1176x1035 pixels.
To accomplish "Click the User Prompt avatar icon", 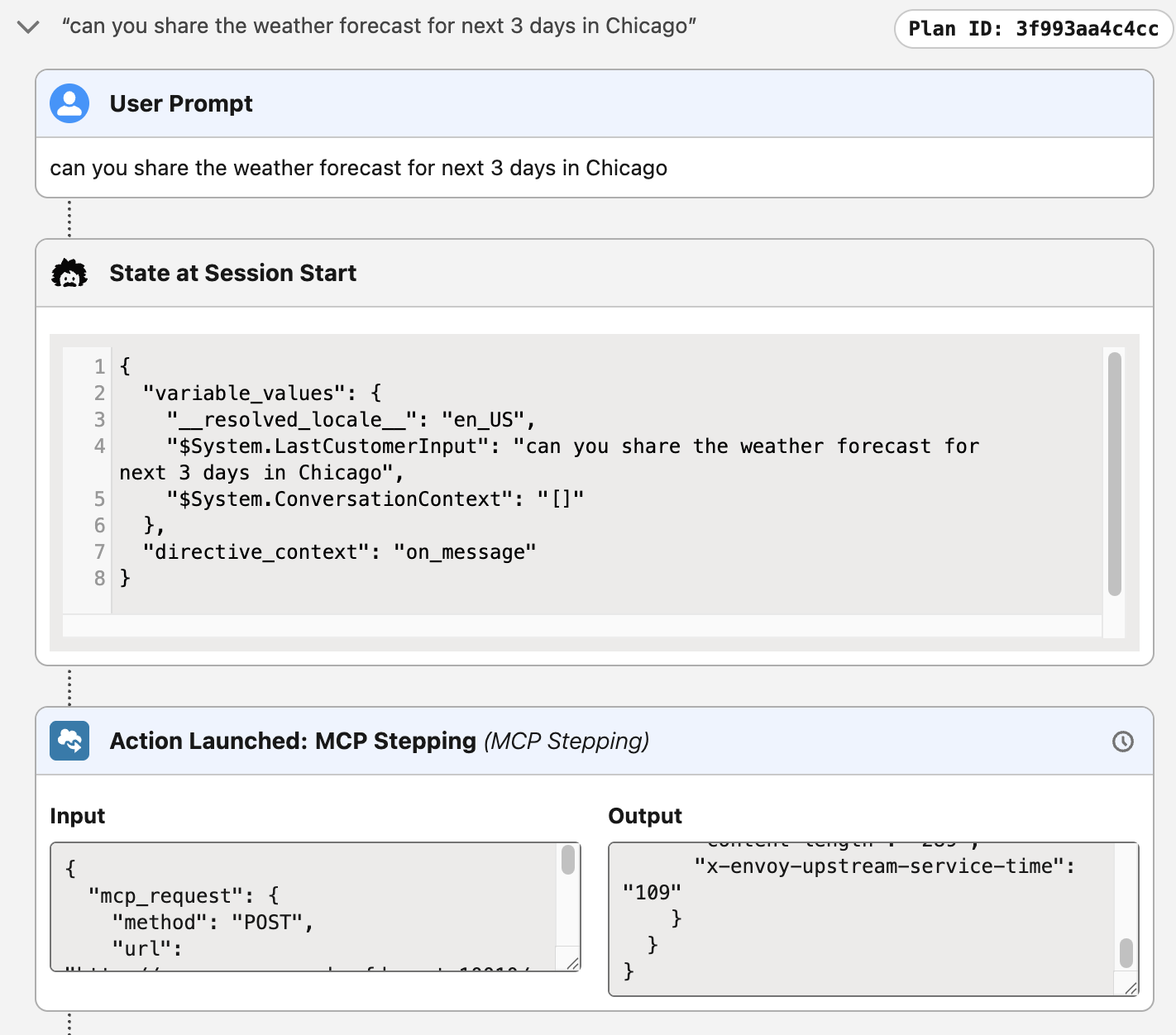I will coord(69,103).
